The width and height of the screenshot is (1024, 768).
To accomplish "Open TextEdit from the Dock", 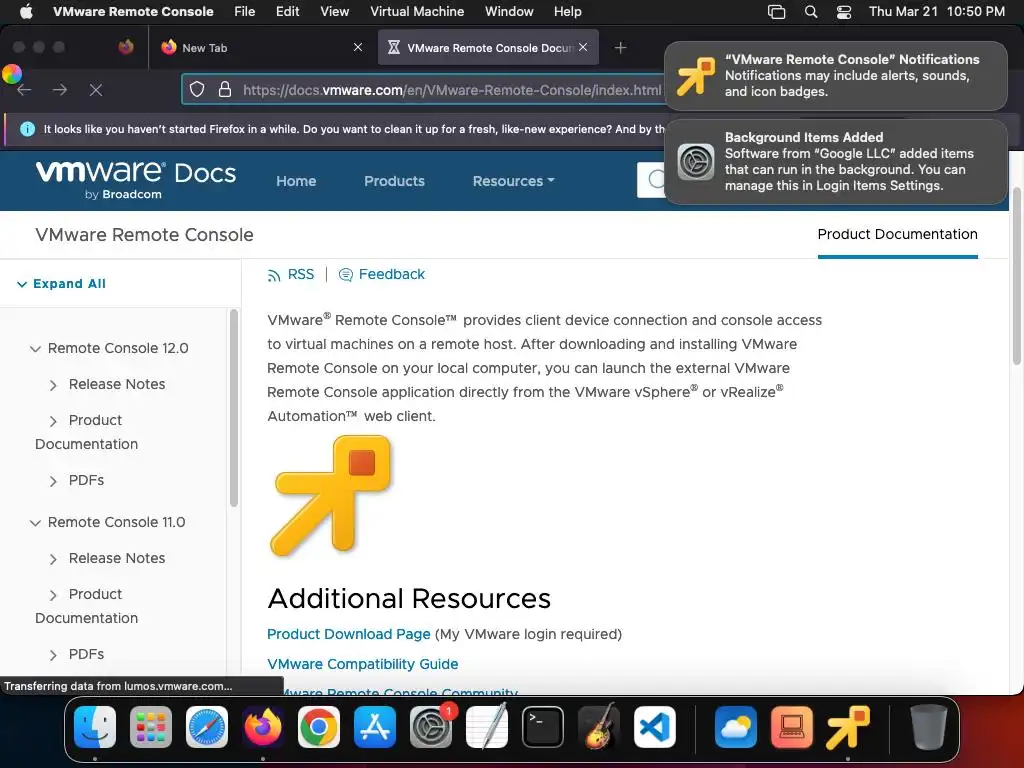I will click(x=487, y=727).
